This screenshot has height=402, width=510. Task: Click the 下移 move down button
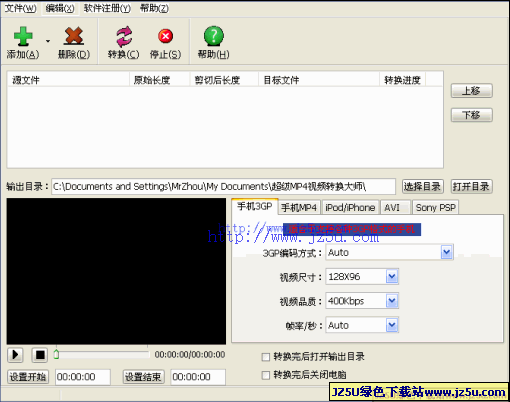point(471,115)
